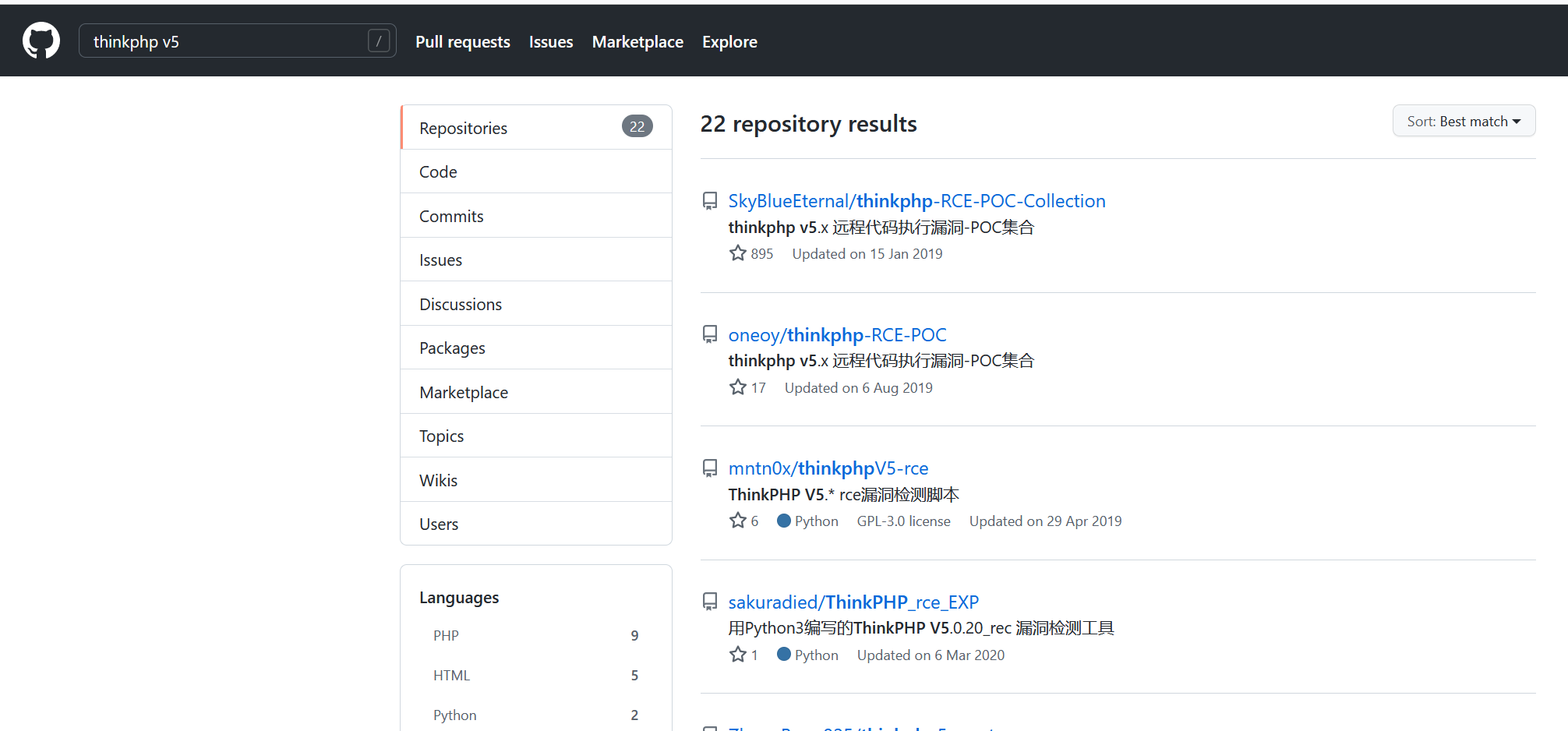
Task: Filter results by PHP language
Action: coord(447,636)
